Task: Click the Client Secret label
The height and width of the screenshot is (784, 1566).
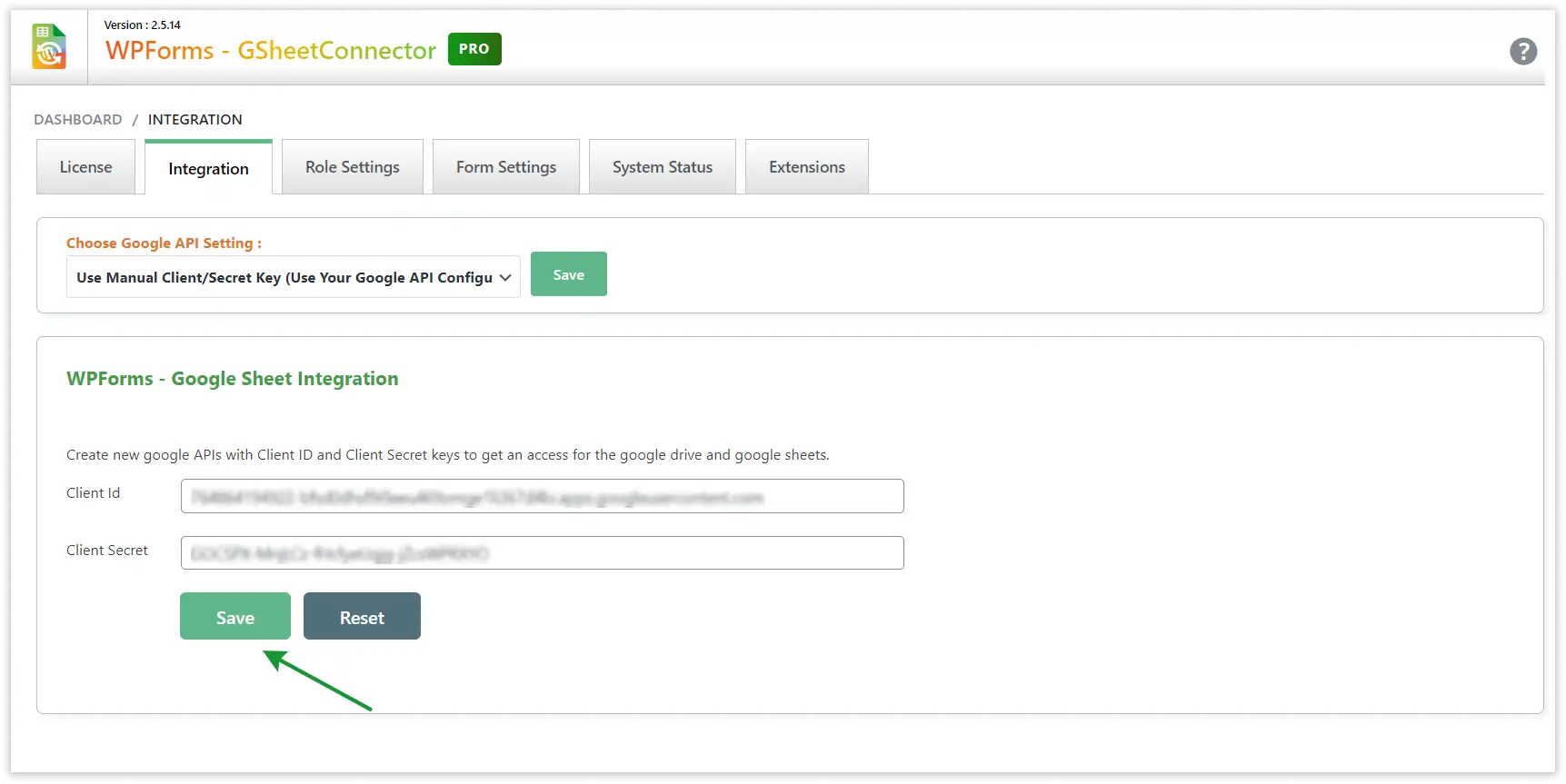Action: pyautogui.click(x=107, y=550)
